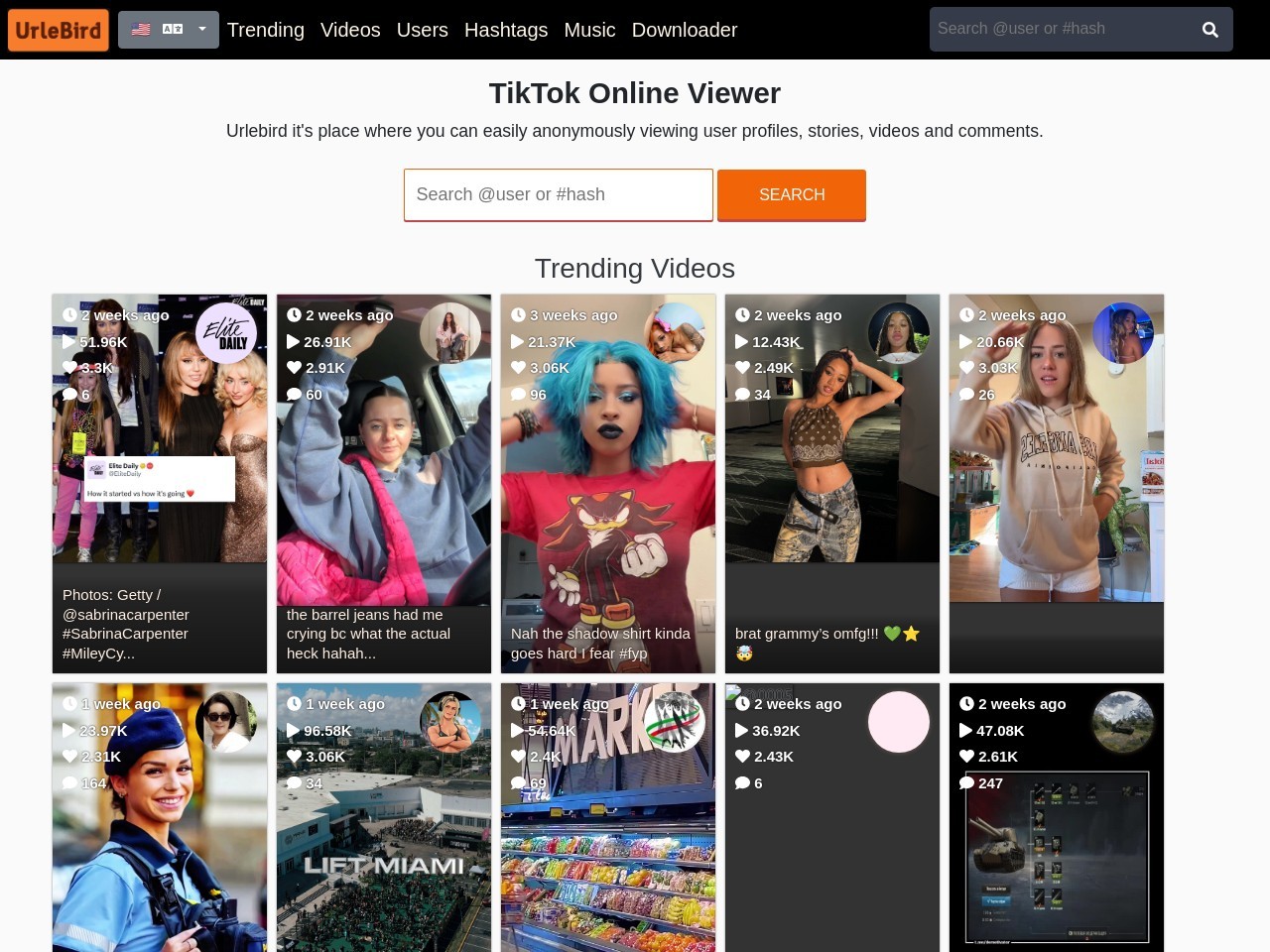The width and height of the screenshot is (1270, 952).
Task: Focus the main Search @user or #hash box
Action: pyautogui.click(x=559, y=194)
